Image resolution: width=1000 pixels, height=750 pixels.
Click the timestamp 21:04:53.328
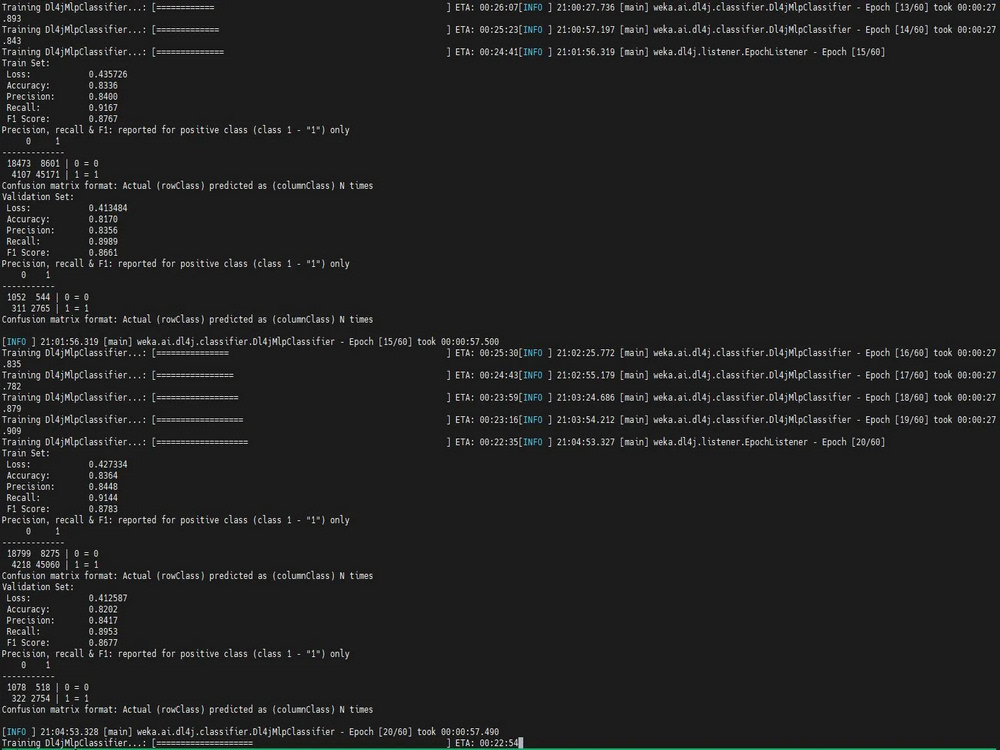pyautogui.click(x=70, y=732)
